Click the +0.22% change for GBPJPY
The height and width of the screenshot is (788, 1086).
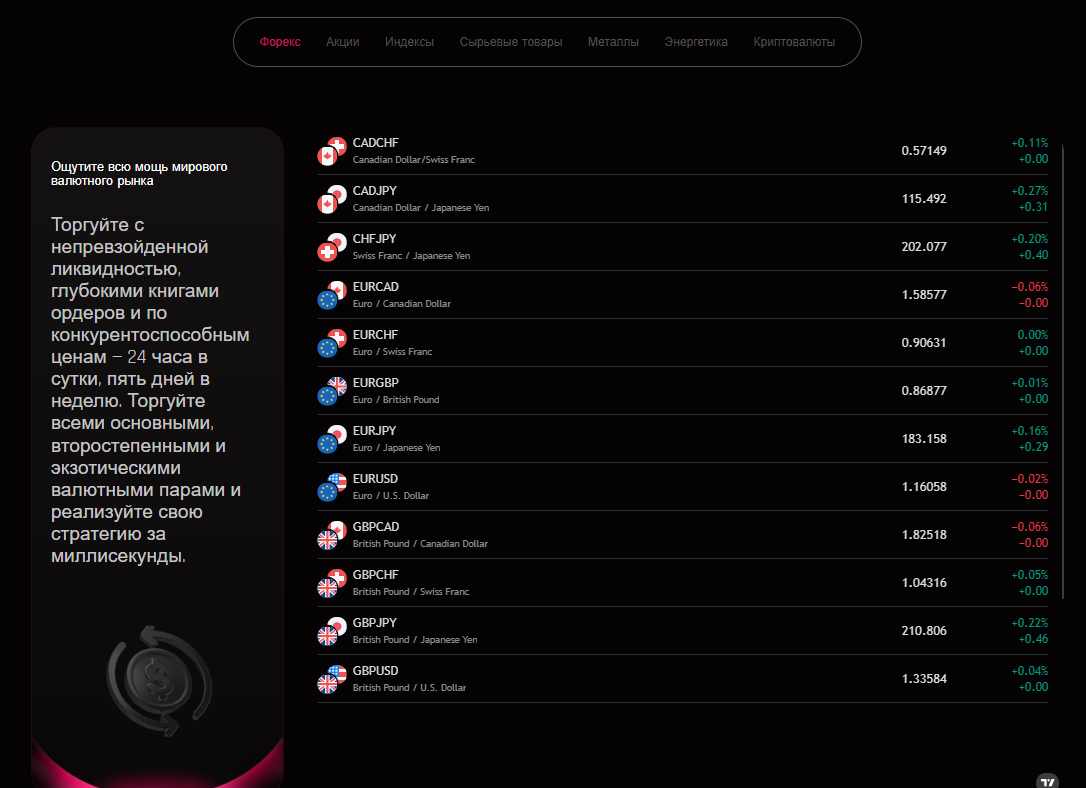[x=1029, y=623]
